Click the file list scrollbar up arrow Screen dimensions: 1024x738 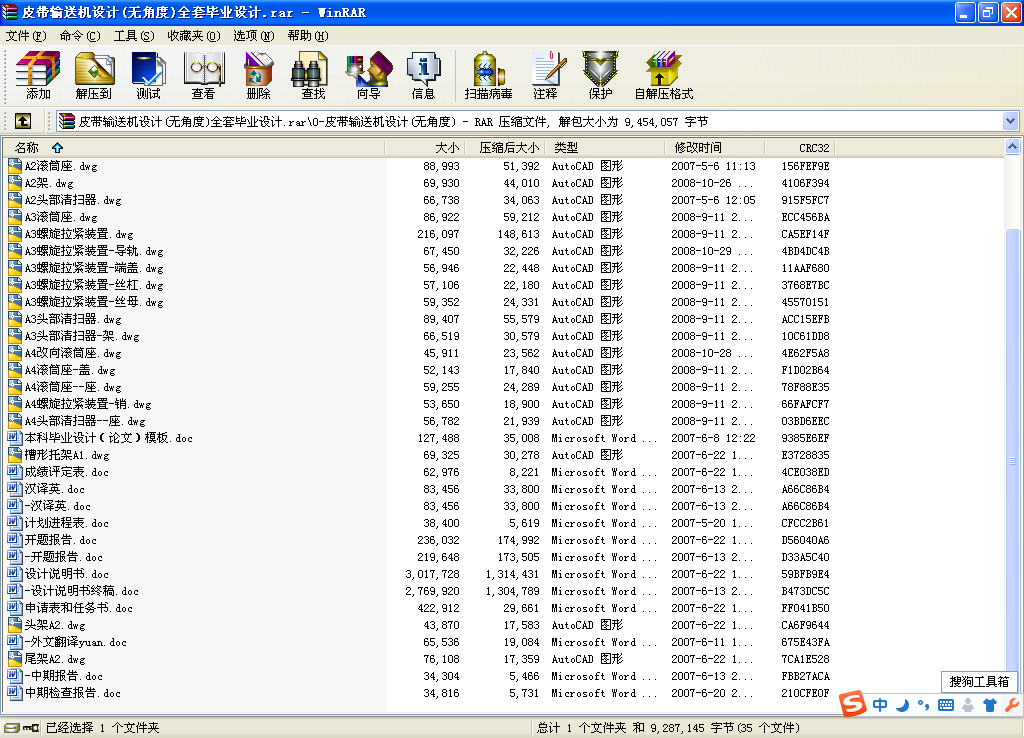point(1012,147)
